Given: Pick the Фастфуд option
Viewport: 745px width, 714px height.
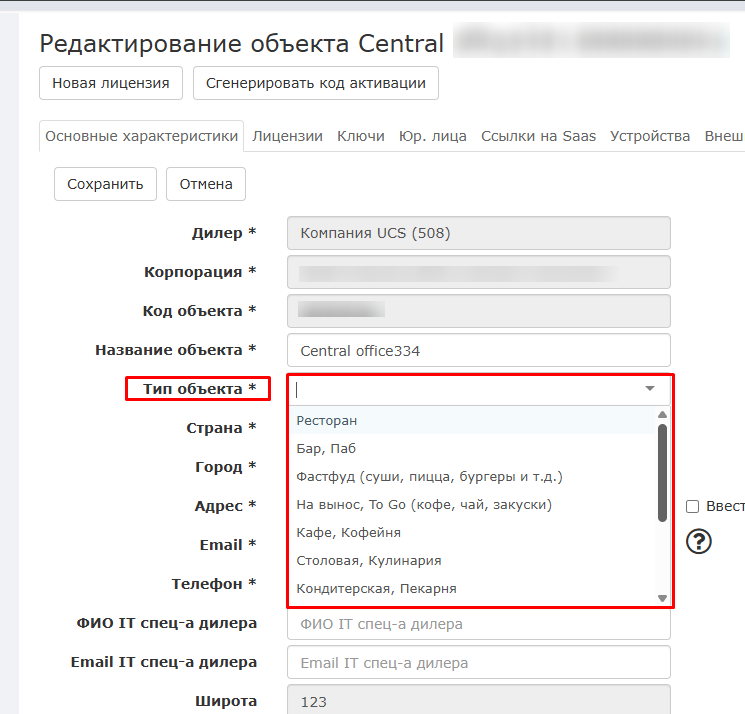Looking at the screenshot, I should pyautogui.click(x=429, y=477).
